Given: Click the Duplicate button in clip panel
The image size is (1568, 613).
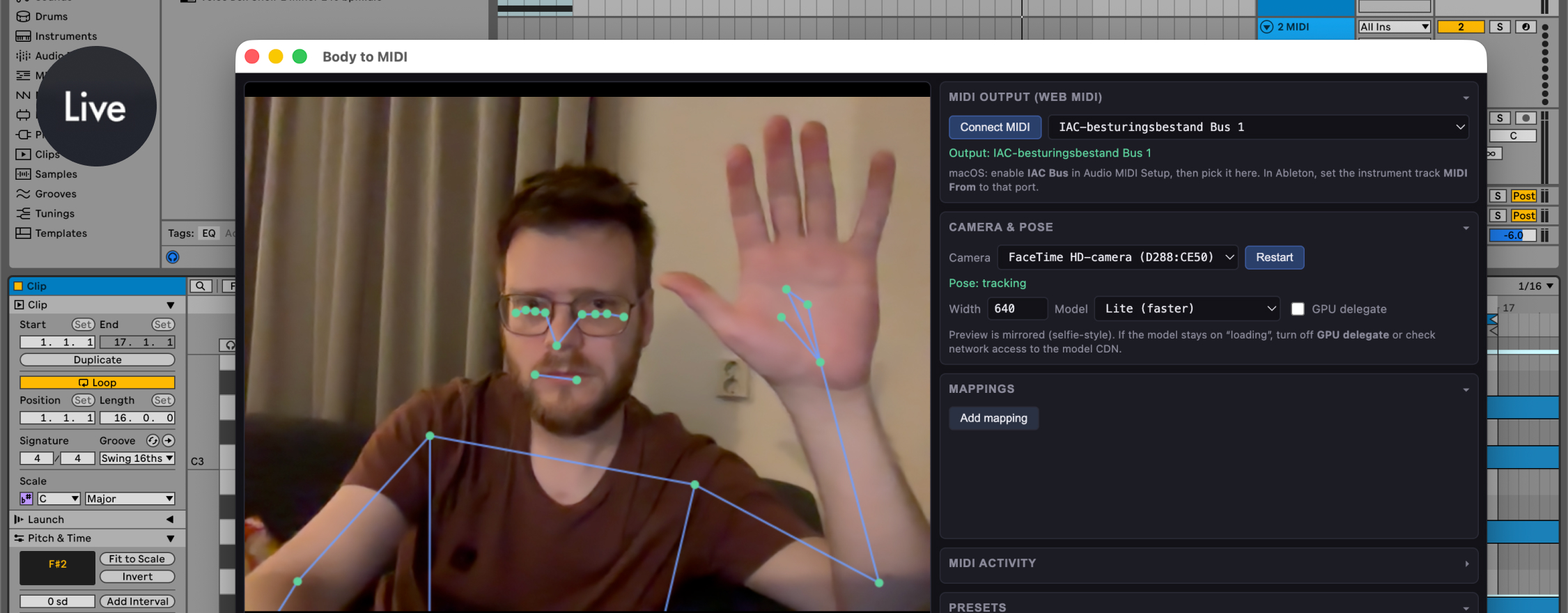Looking at the screenshot, I should [x=98, y=360].
